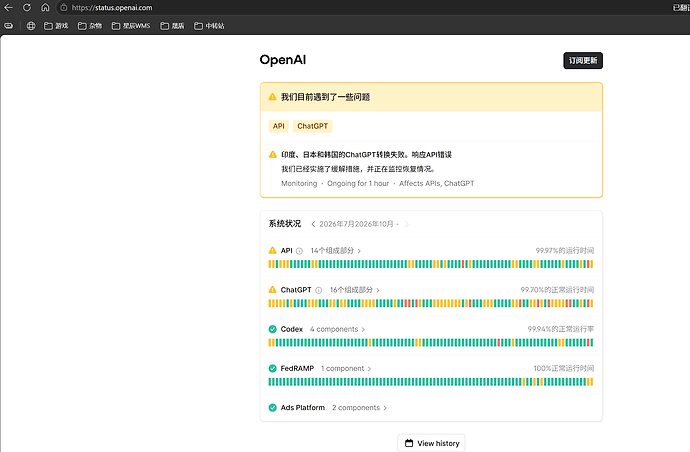Click the FedRAMP 100% uptime text

coord(564,368)
